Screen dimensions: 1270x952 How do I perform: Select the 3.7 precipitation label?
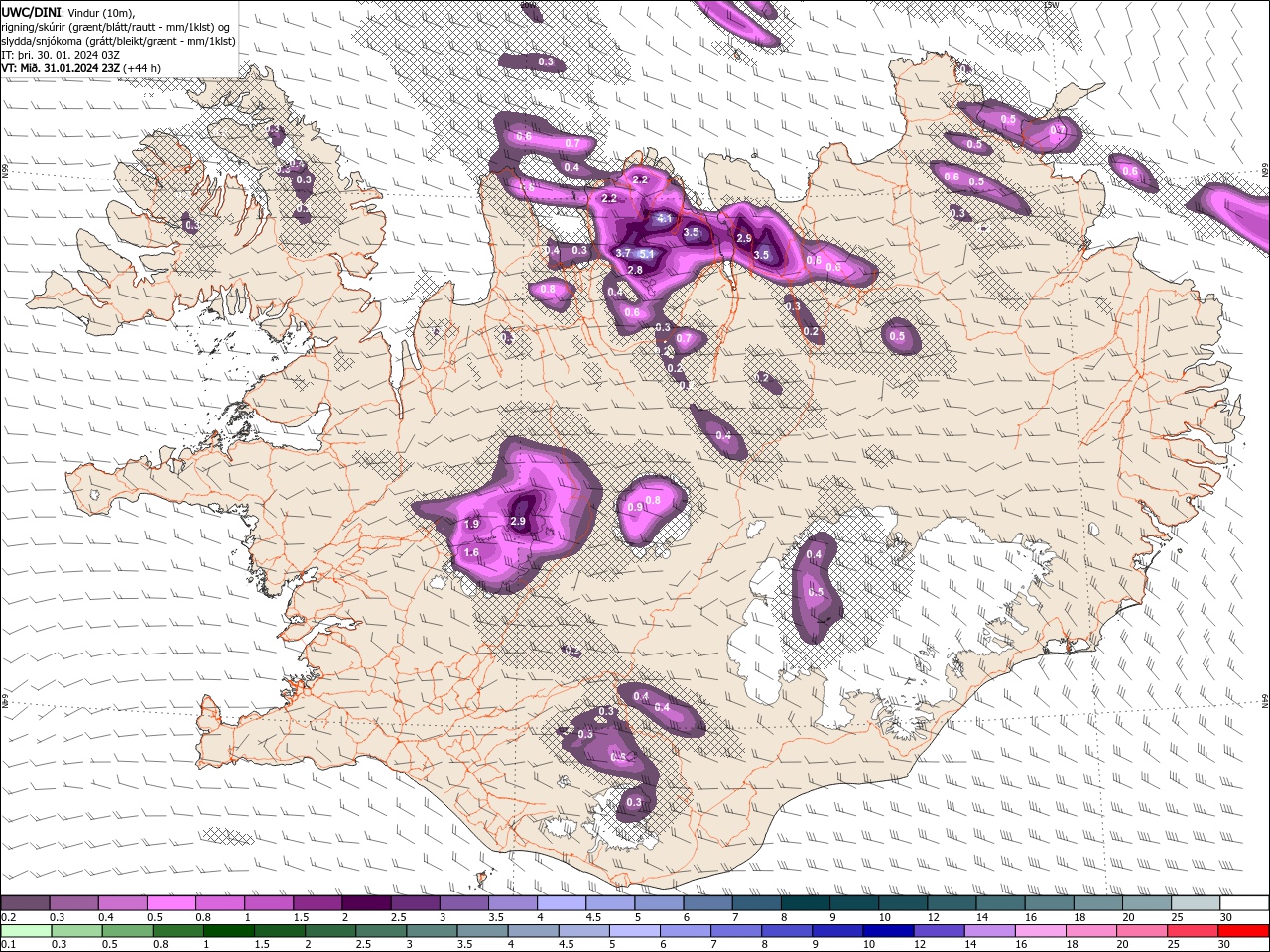point(624,254)
